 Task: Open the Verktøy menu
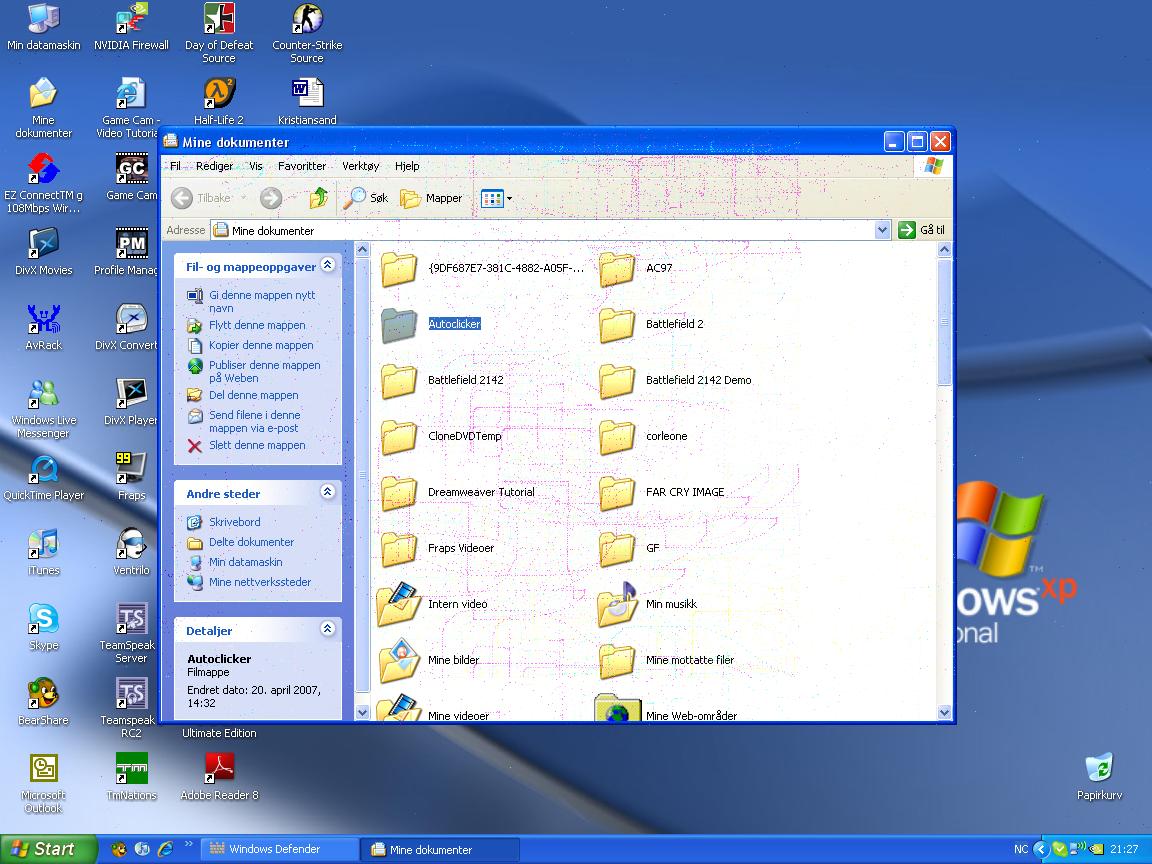[x=360, y=166]
